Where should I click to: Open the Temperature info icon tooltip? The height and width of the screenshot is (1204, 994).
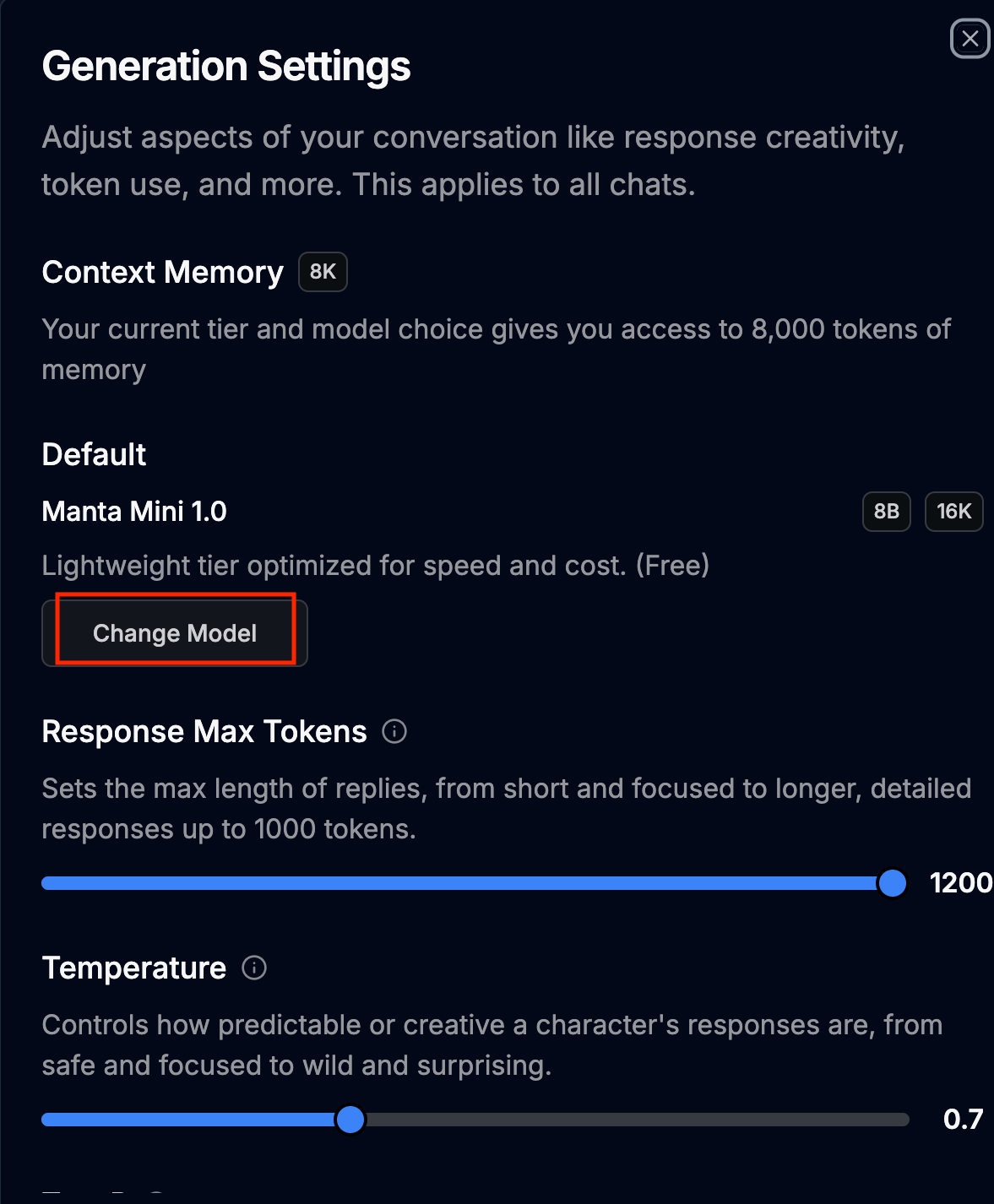254,968
